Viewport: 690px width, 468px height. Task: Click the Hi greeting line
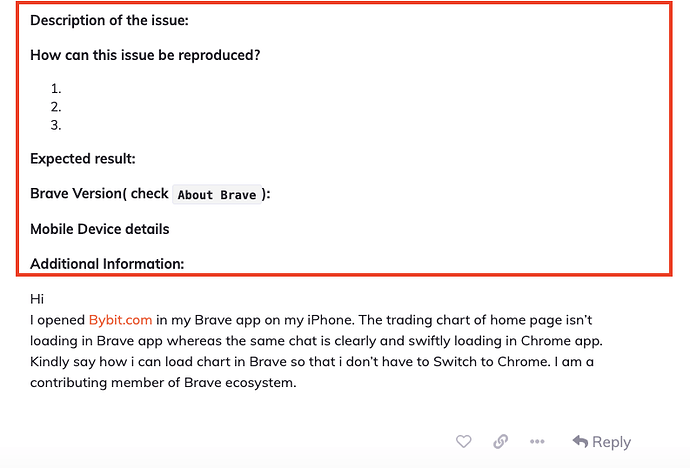pyautogui.click(x=37, y=299)
